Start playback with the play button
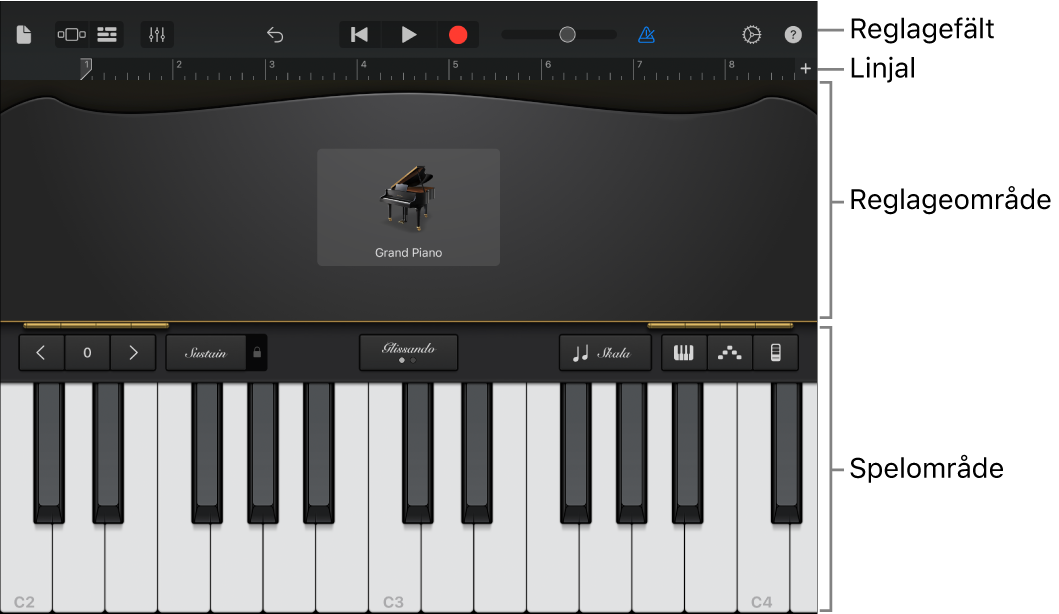Screen dimensions: 1059x614 pos(408,33)
